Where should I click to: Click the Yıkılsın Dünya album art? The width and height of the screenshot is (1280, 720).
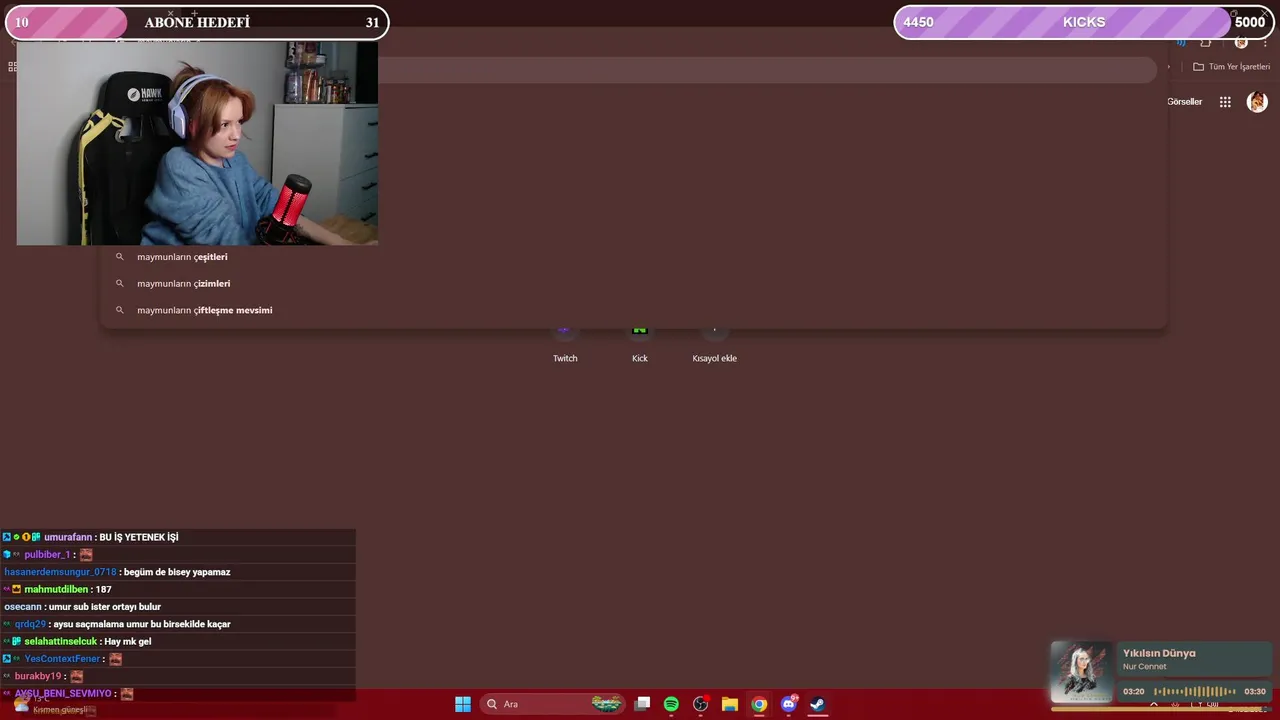tap(1081, 672)
